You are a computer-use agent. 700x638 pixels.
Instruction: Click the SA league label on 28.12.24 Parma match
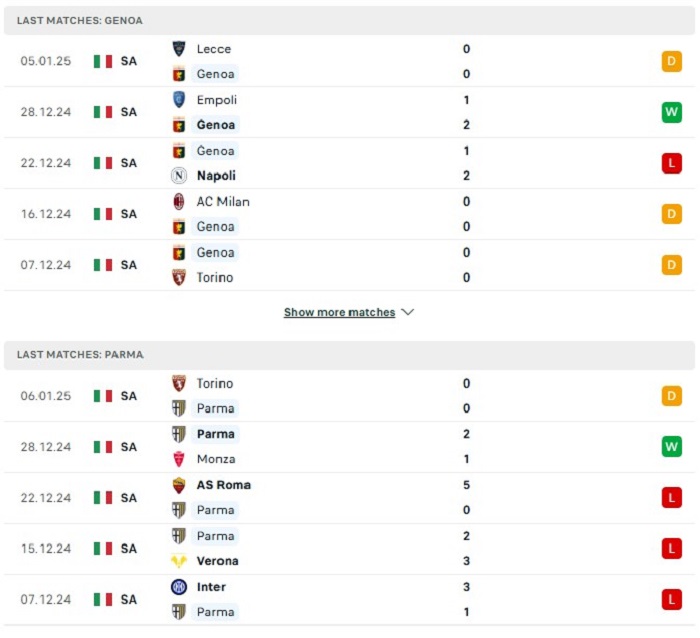click(x=129, y=447)
